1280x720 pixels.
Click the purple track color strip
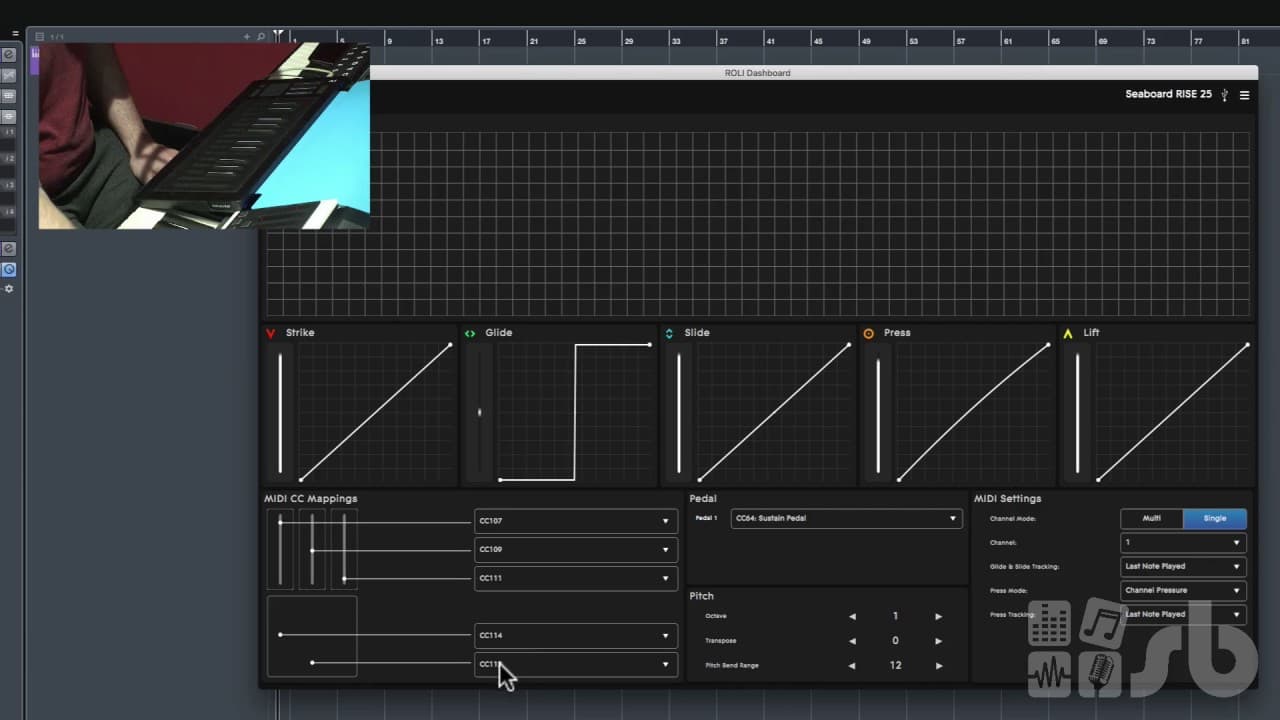(35, 60)
